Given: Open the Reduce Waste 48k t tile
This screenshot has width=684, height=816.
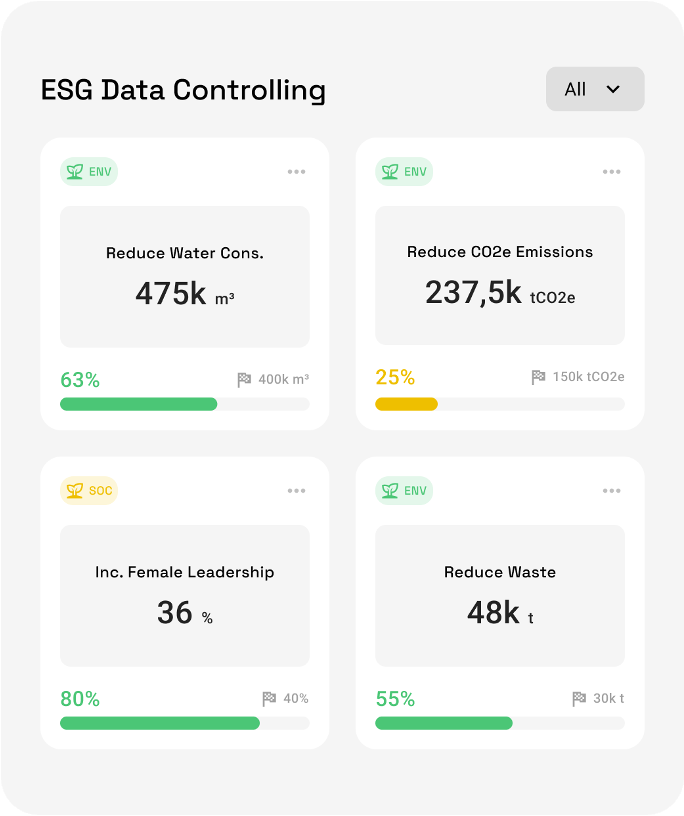Looking at the screenshot, I should [x=500, y=596].
